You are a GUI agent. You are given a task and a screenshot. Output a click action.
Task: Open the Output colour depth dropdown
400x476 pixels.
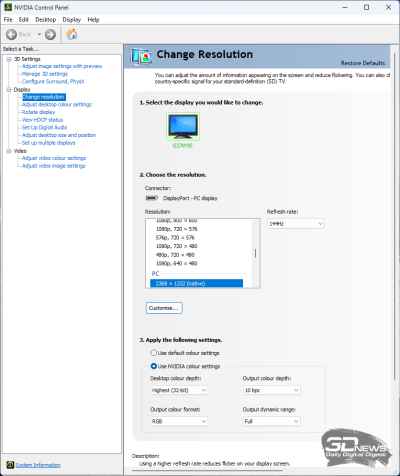[x=272, y=390]
